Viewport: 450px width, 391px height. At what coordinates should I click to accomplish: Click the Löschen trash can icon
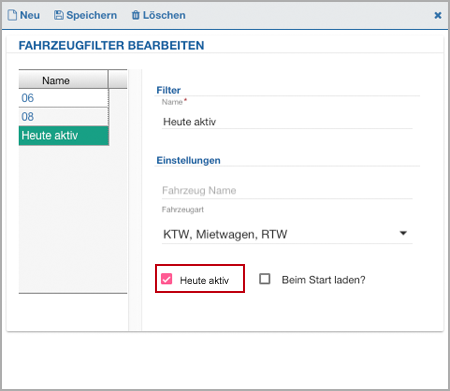coord(136,15)
